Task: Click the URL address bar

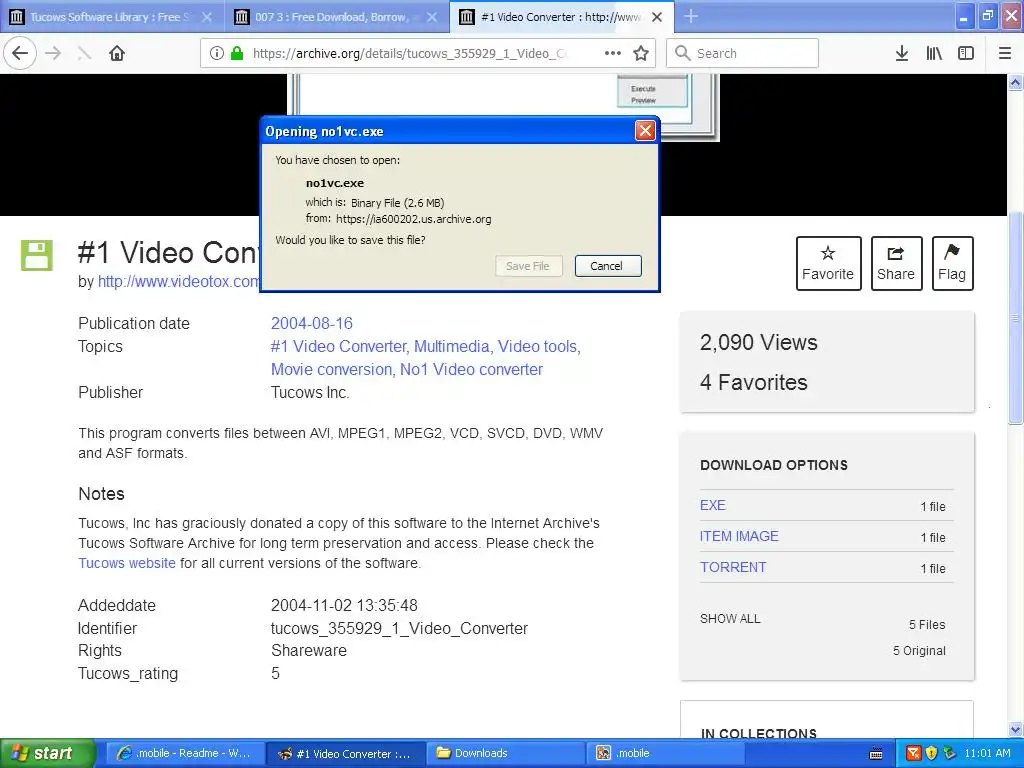Action: click(427, 54)
